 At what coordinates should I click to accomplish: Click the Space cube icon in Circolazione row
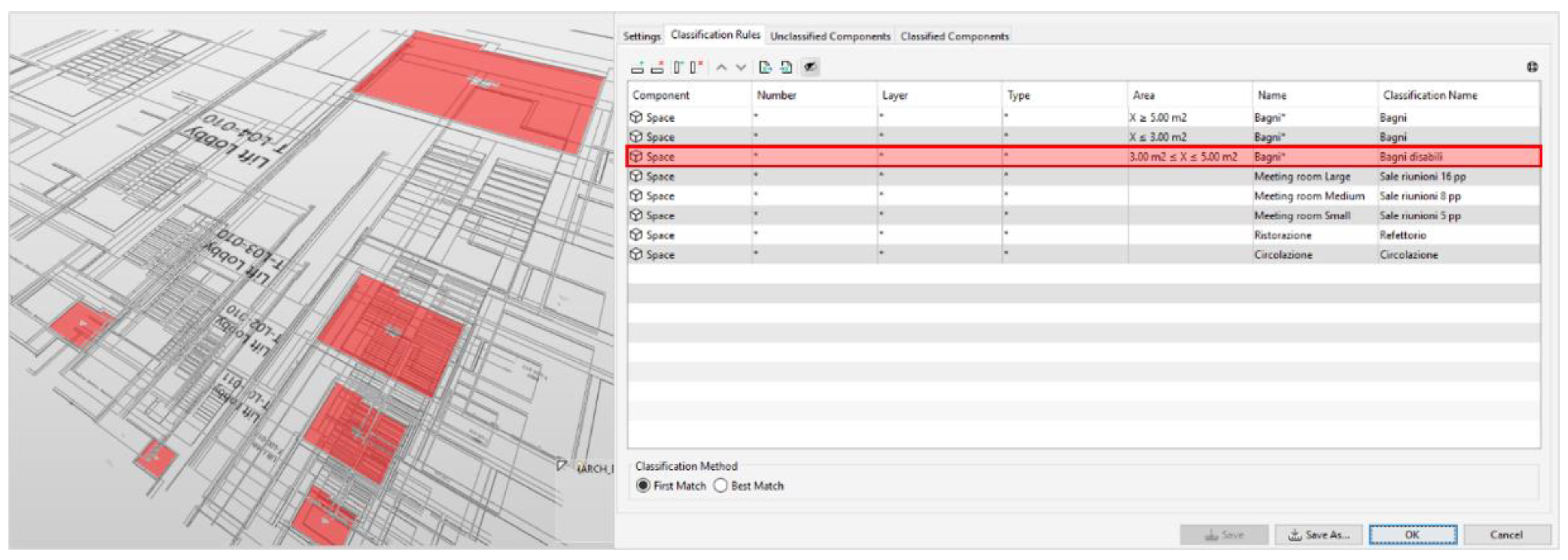[x=636, y=255]
